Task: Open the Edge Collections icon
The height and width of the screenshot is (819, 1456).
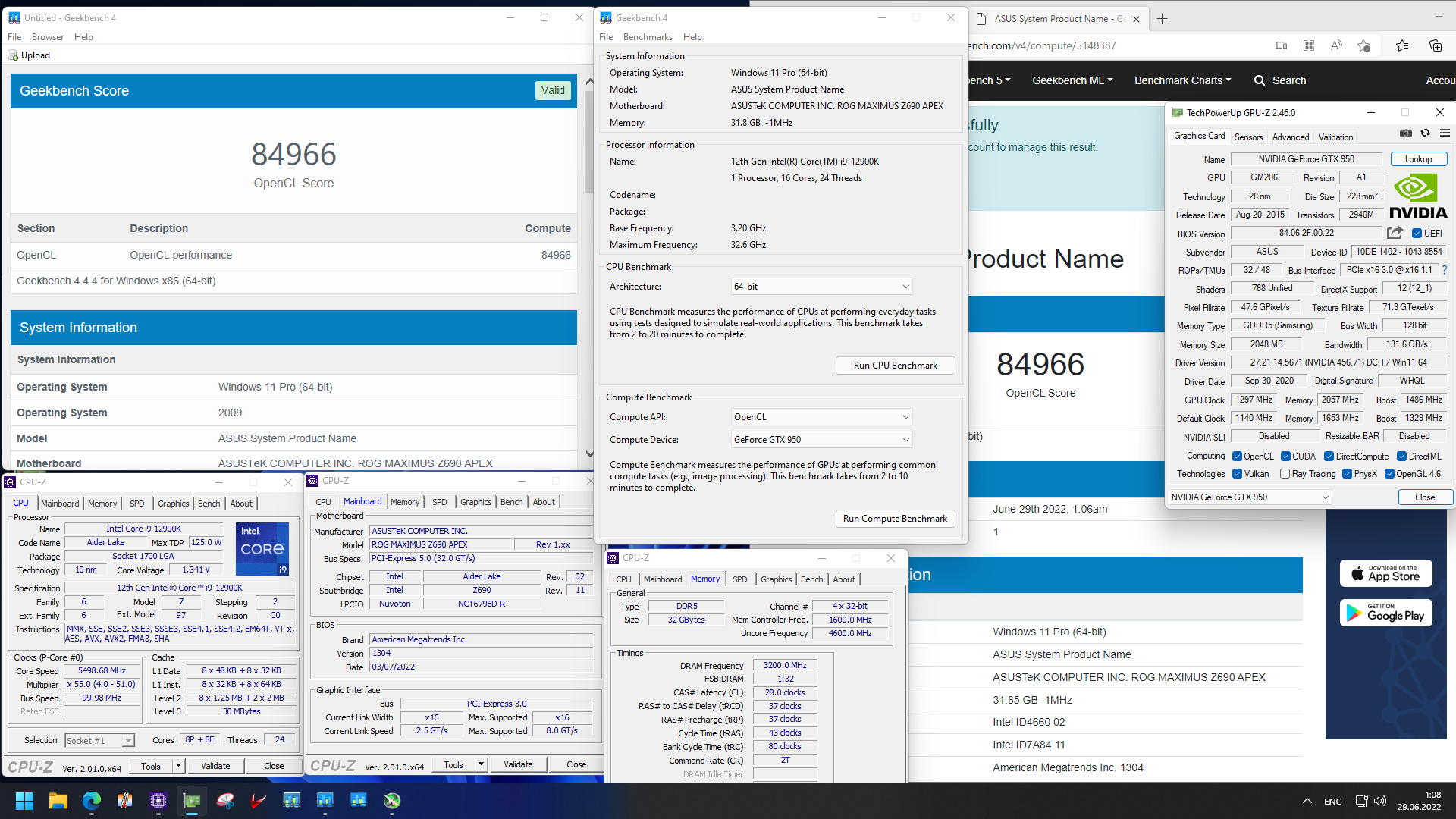Action: pos(1436,45)
